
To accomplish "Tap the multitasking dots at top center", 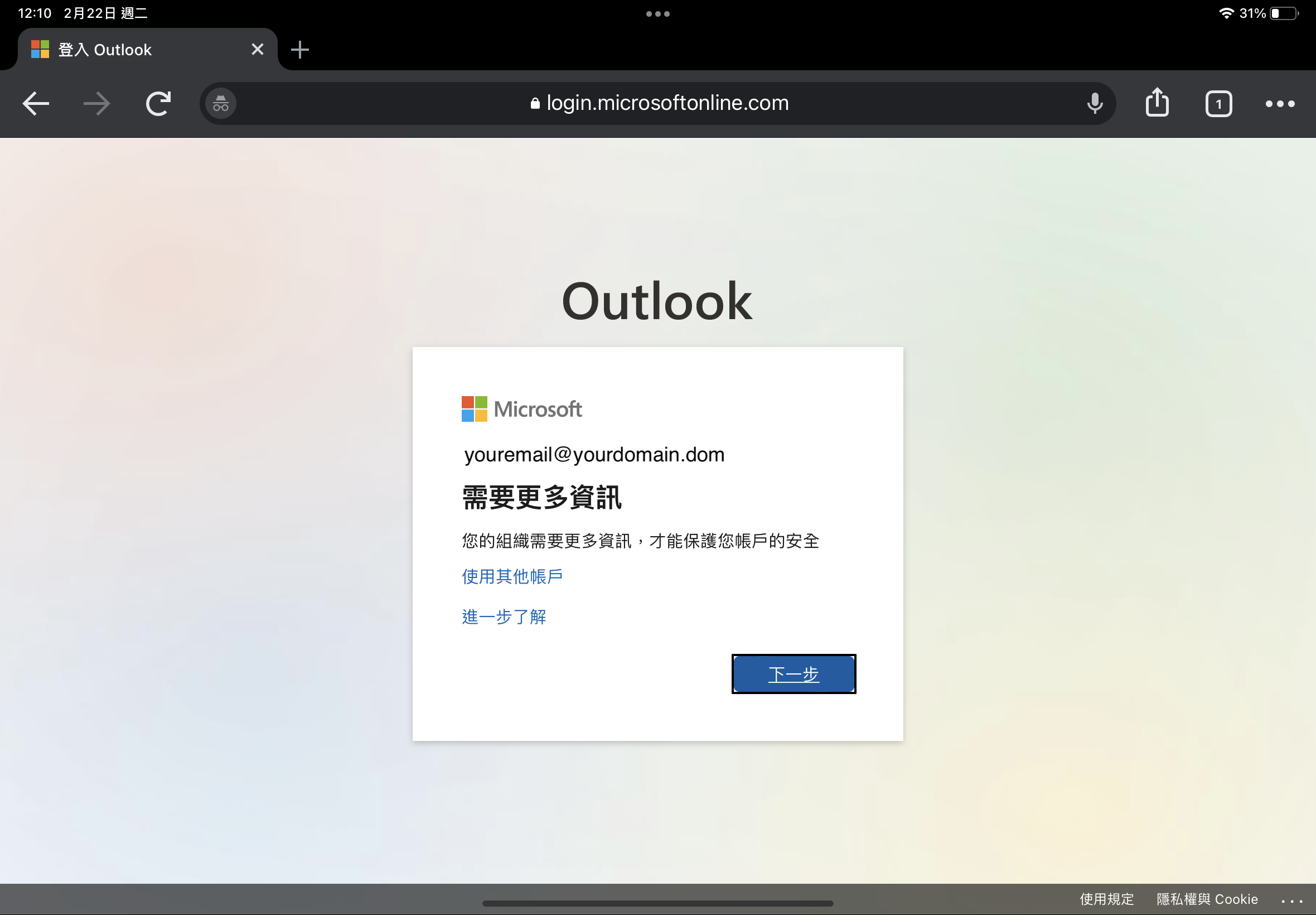I will 657,14.
